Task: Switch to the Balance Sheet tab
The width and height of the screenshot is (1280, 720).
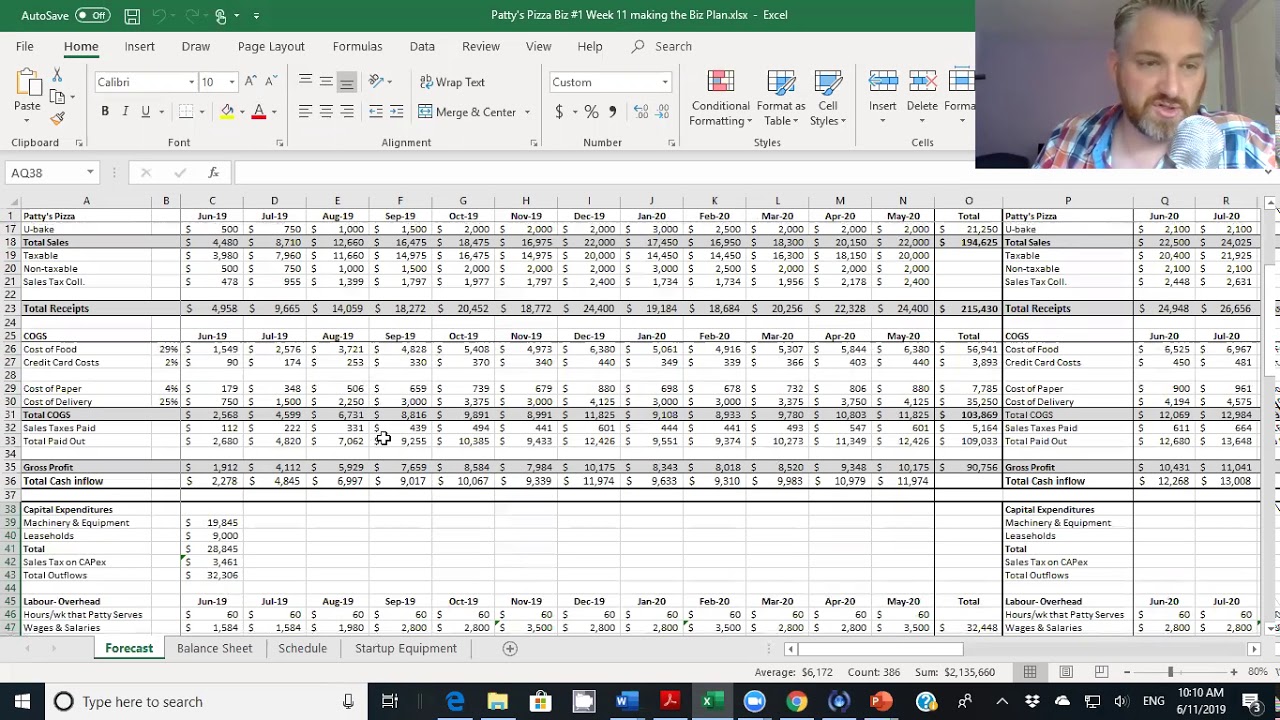Action: point(214,648)
